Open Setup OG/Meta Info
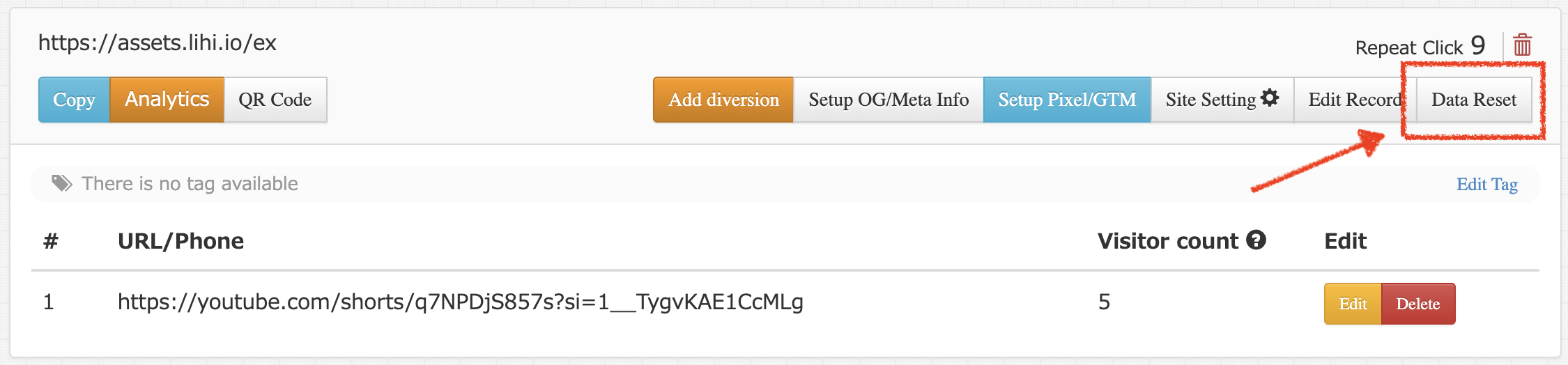The image size is (1568, 365). (x=888, y=100)
